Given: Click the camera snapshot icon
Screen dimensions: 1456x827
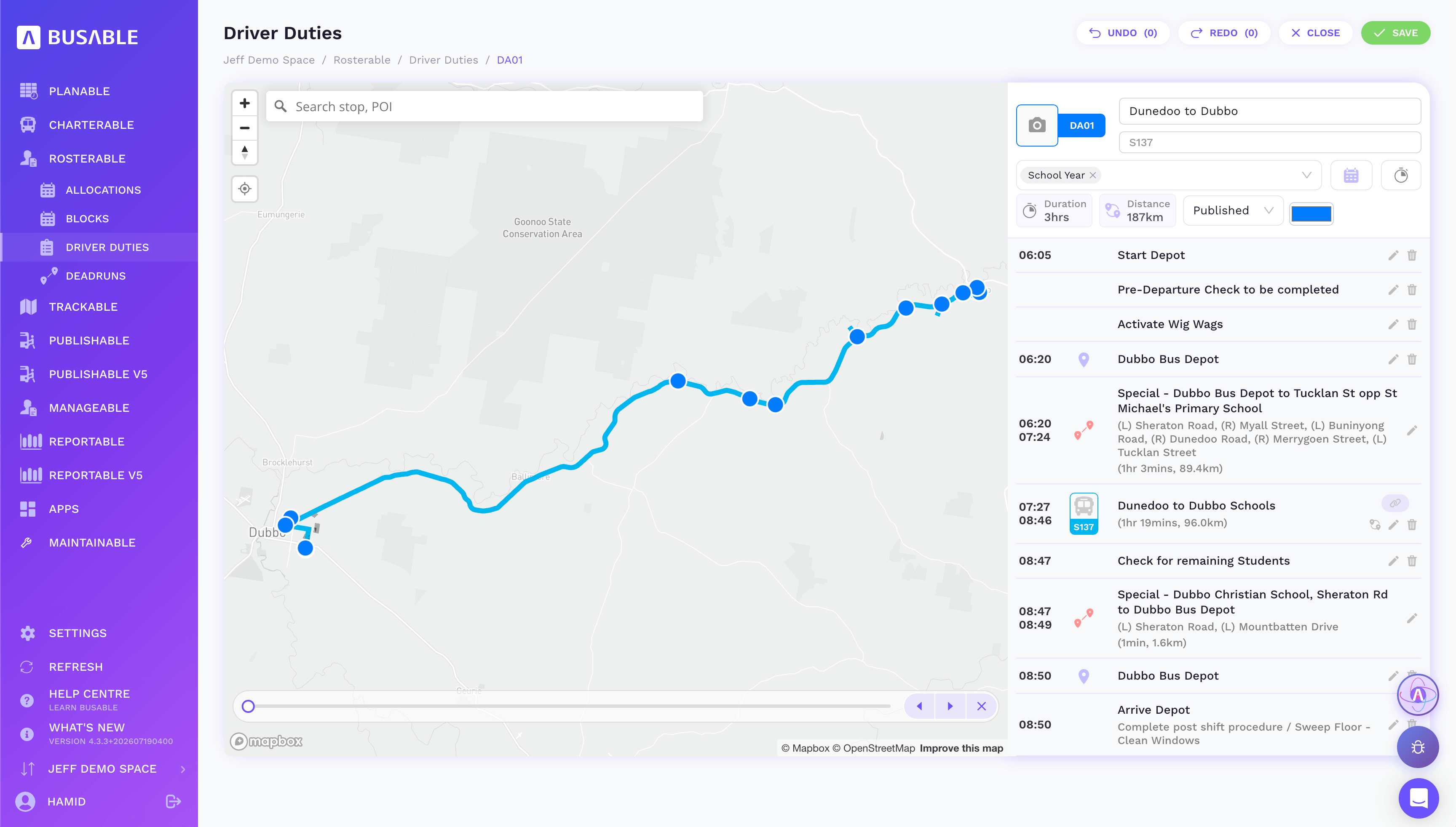Looking at the screenshot, I should click(1036, 125).
